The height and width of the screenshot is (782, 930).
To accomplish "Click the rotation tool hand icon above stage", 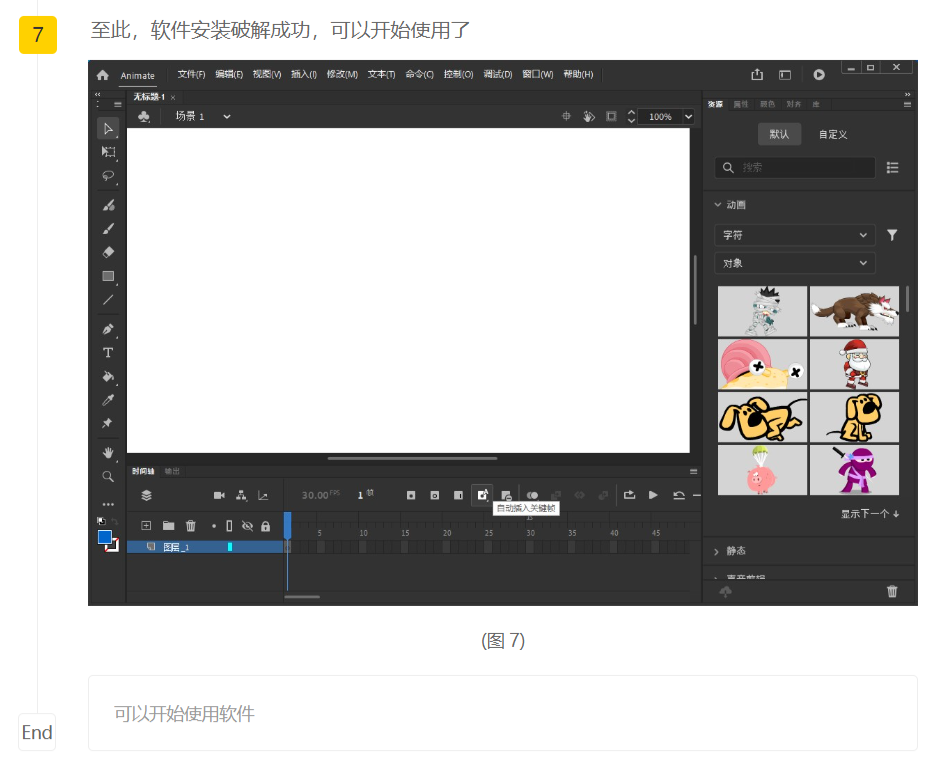I will click(588, 116).
